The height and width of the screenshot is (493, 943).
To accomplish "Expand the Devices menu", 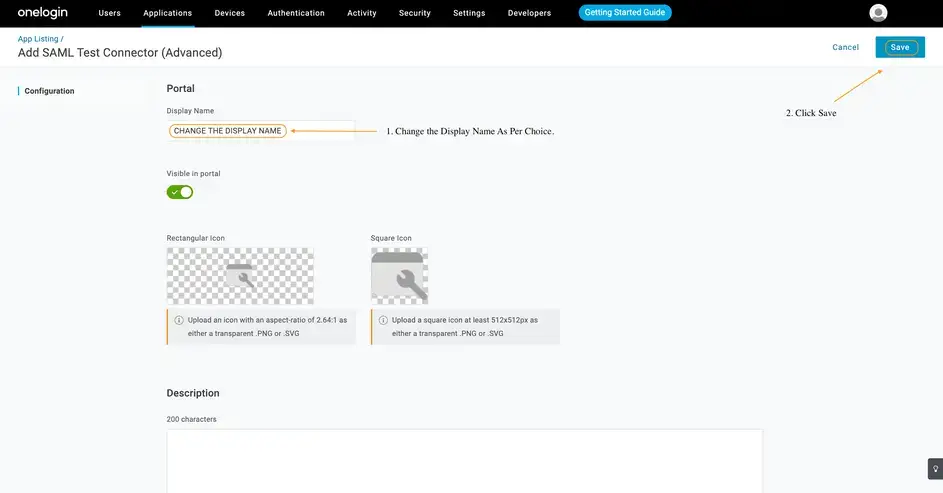I will coord(230,13).
